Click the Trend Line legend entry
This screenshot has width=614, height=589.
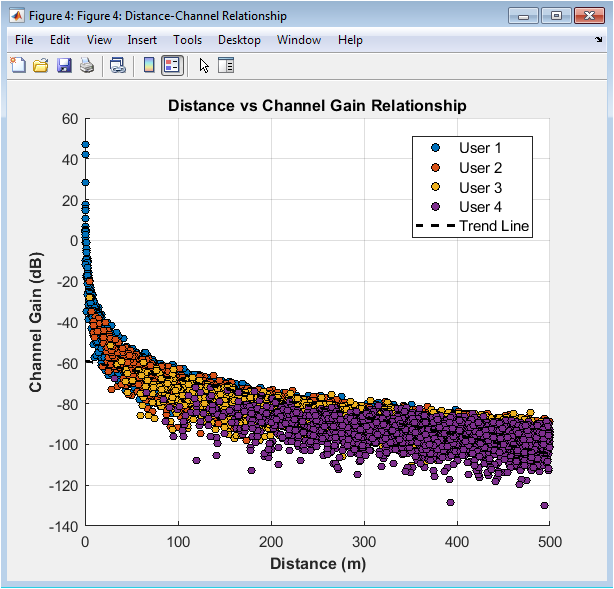point(494,227)
